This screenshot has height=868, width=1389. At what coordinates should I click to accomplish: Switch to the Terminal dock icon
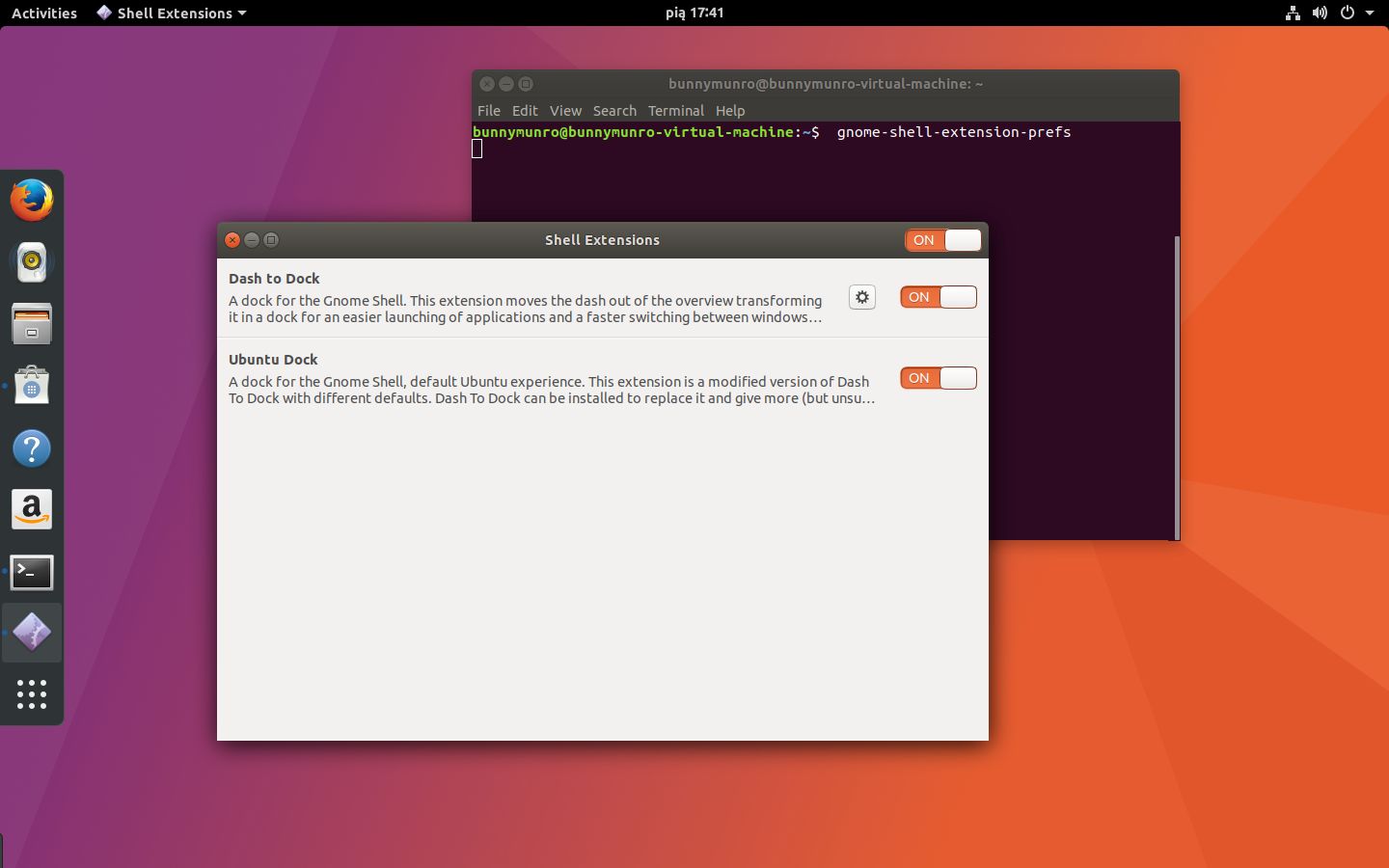click(32, 572)
